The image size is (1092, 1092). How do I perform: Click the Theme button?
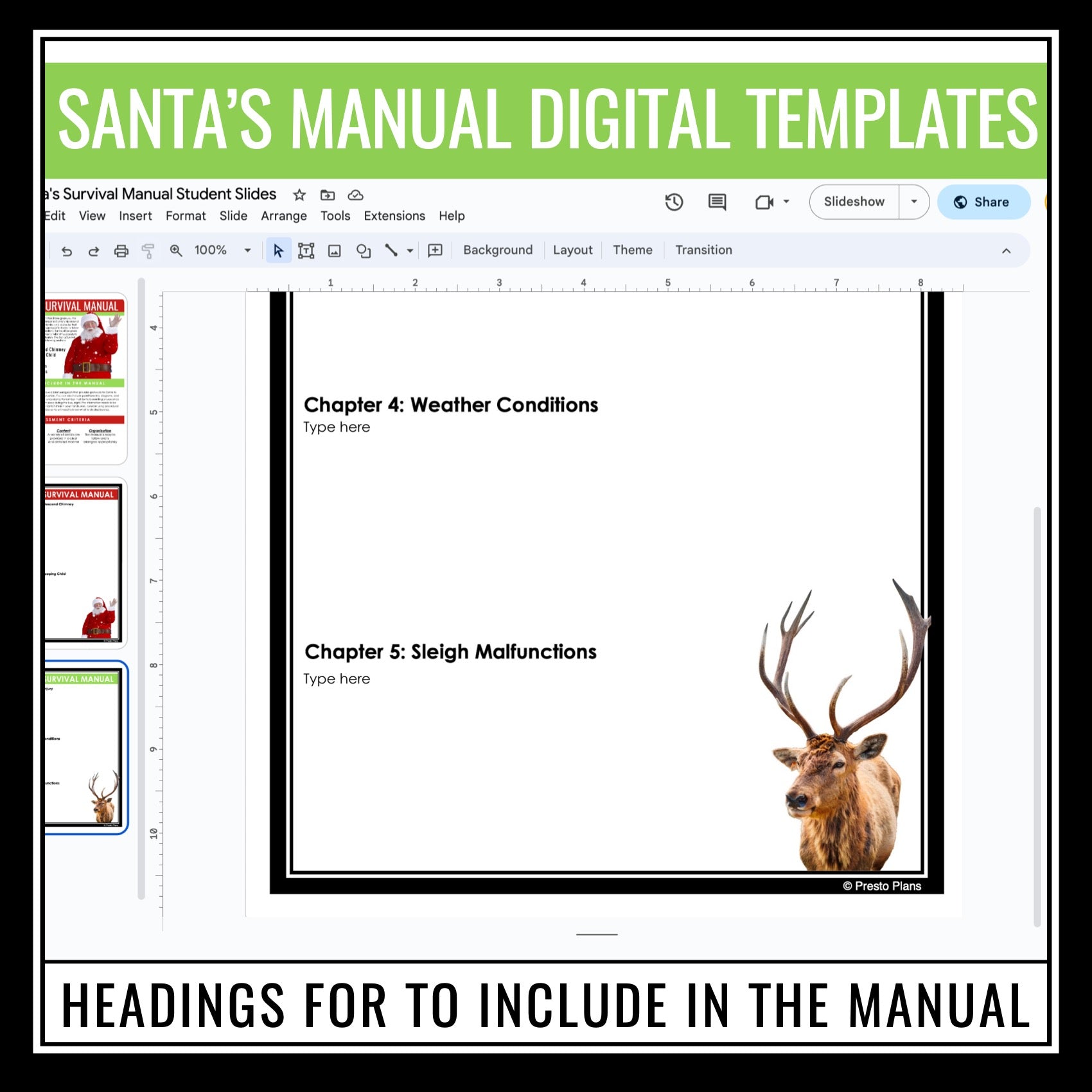(633, 250)
